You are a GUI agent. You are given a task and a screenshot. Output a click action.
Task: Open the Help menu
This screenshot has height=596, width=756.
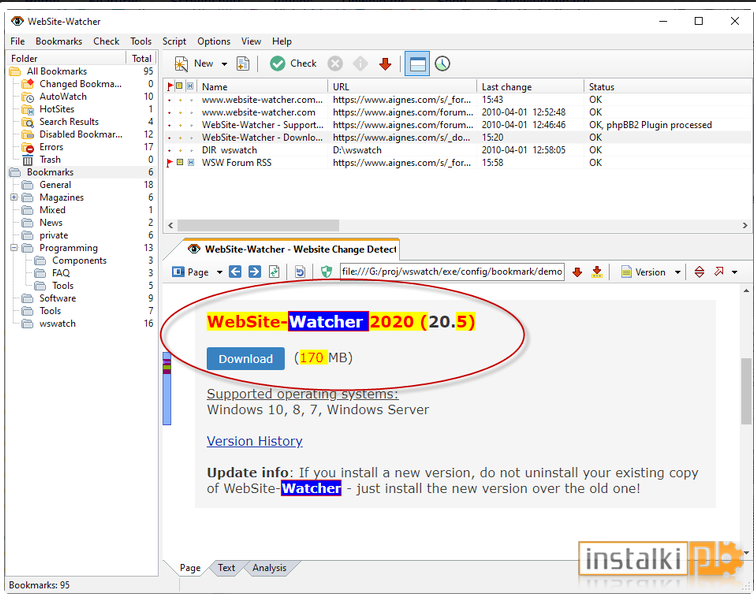(282, 41)
